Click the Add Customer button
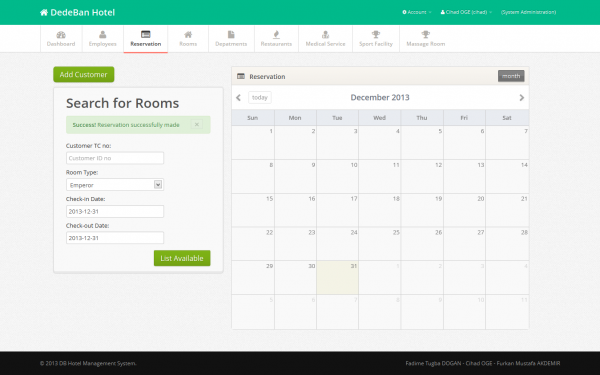The image size is (600, 375). coord(84,75)
